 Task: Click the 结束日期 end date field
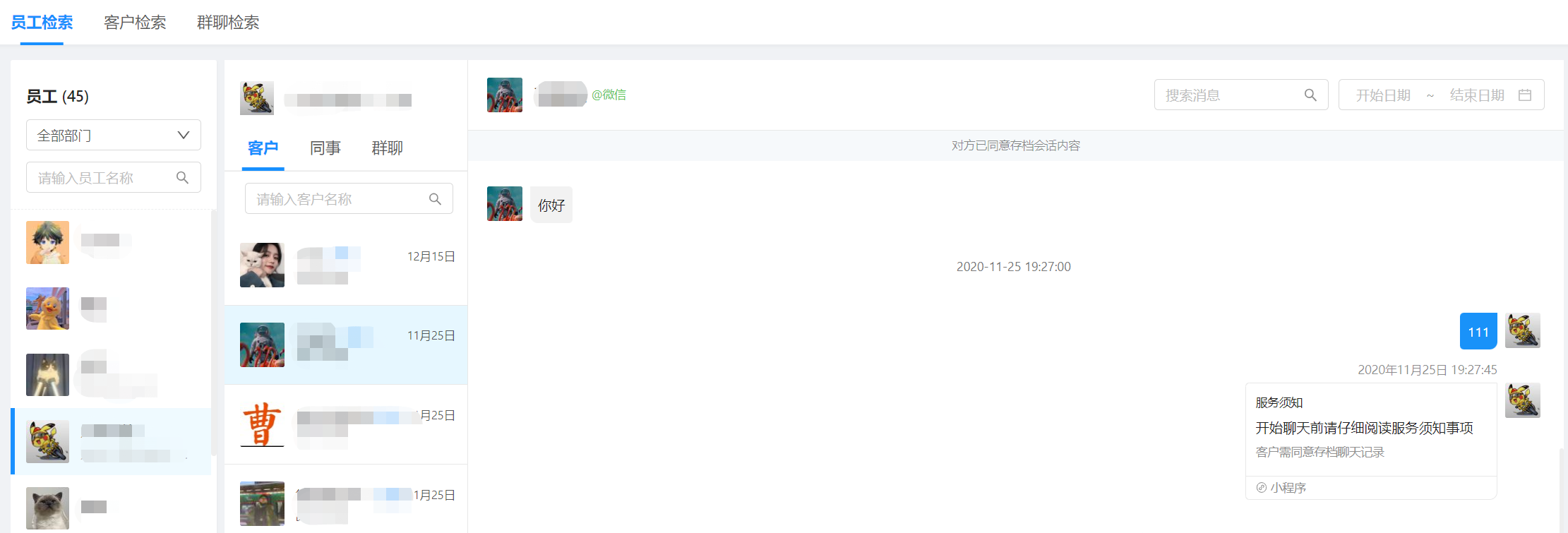click(x=1477, y=95)
